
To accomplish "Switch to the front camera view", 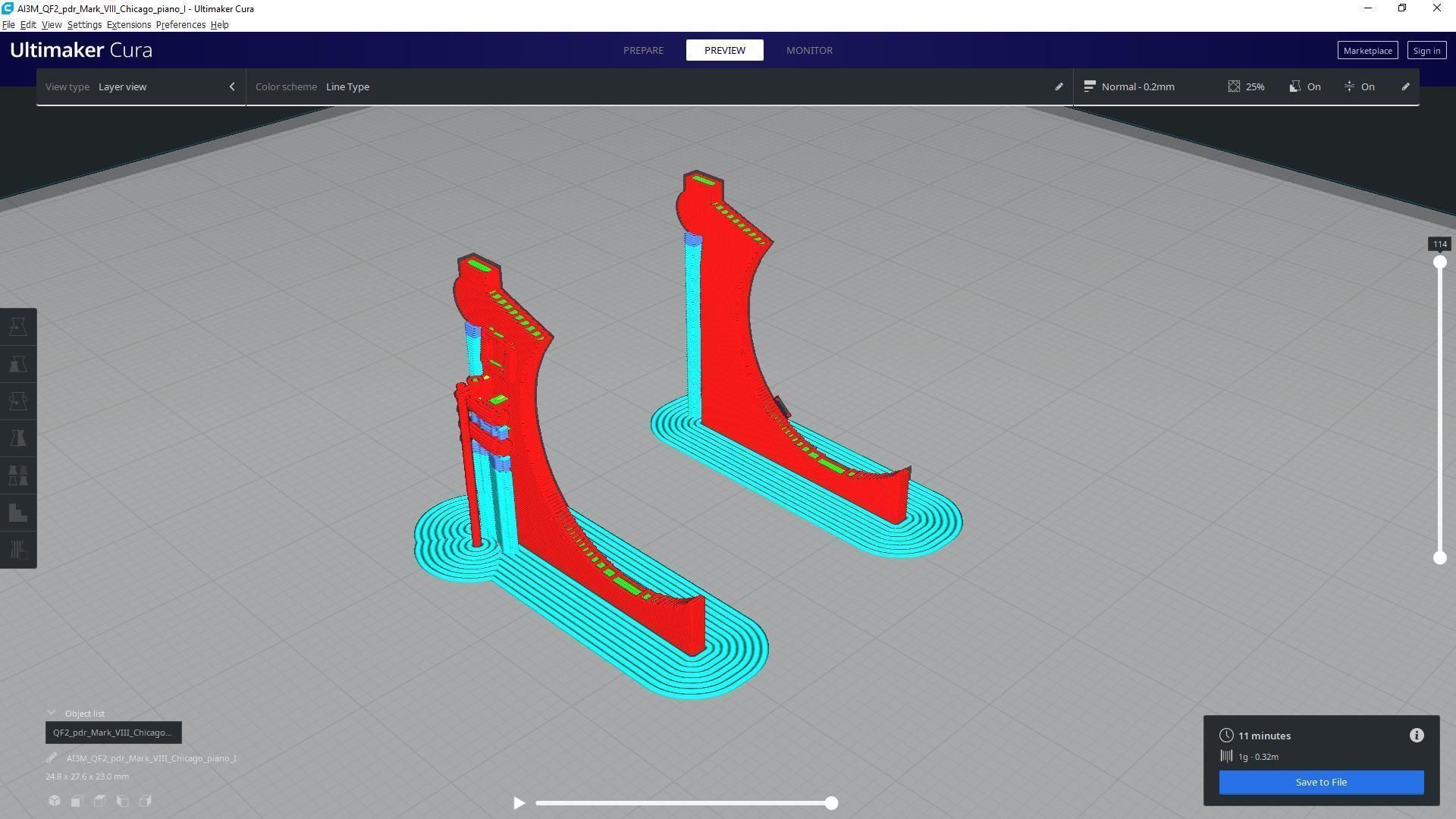I will (x=77, y=801).
